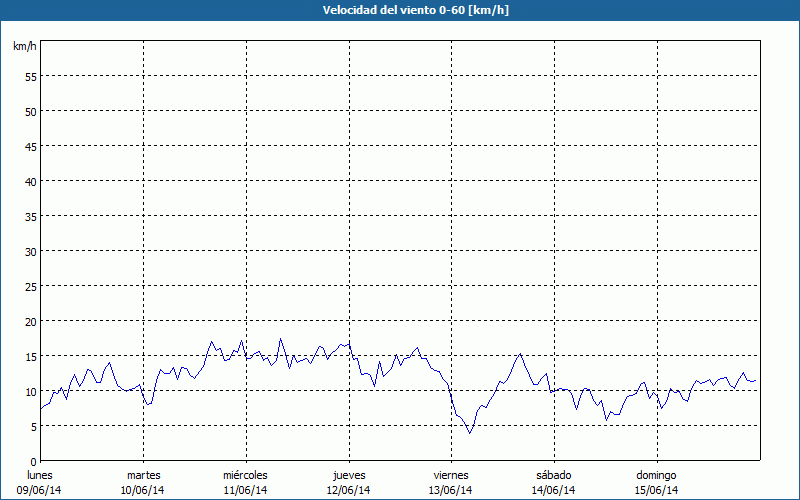
Task: Click the chart title 'Velocidad del viento 0-60'
Action: (x=400, y=10)
